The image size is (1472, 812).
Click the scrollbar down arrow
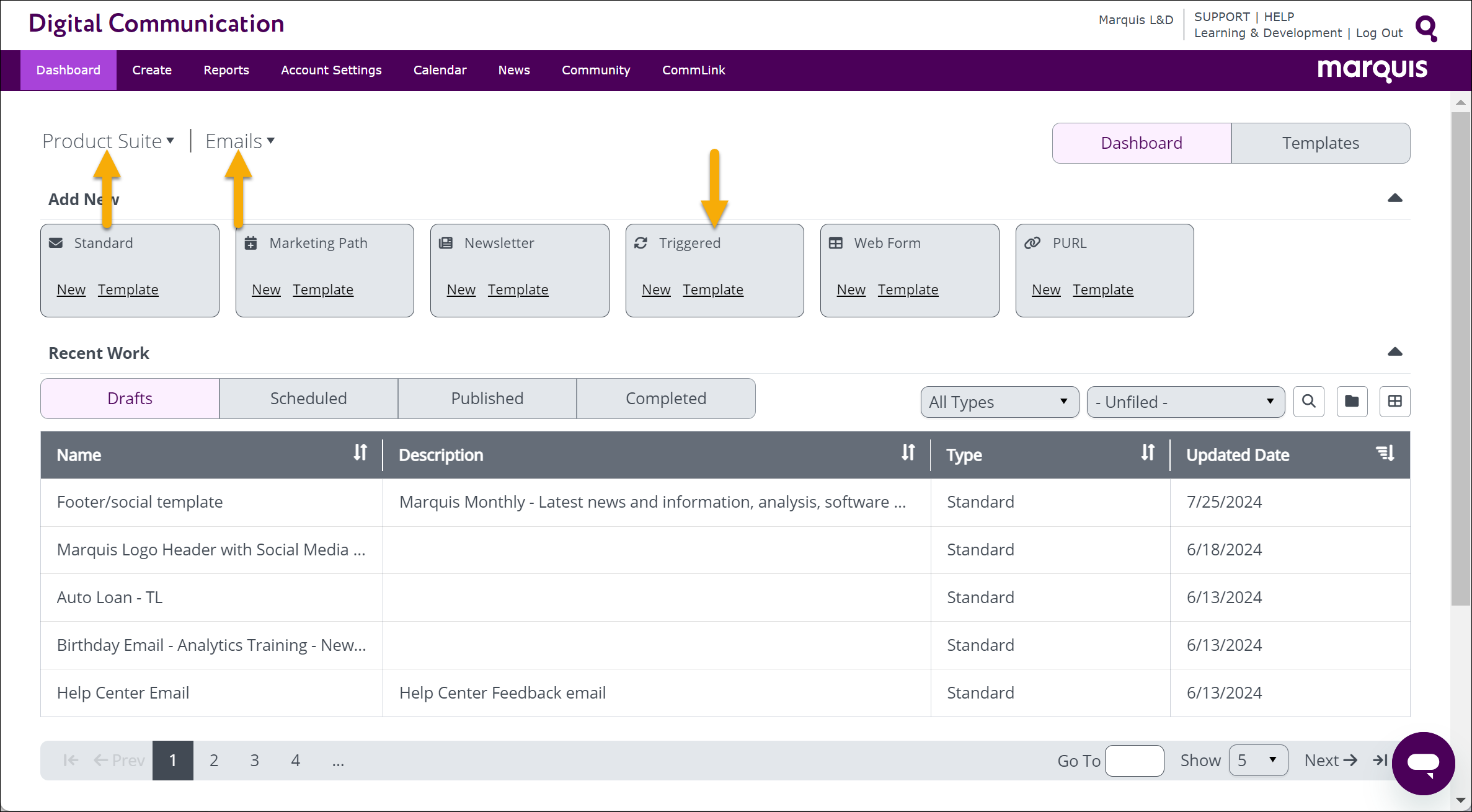pos(1461,800)
